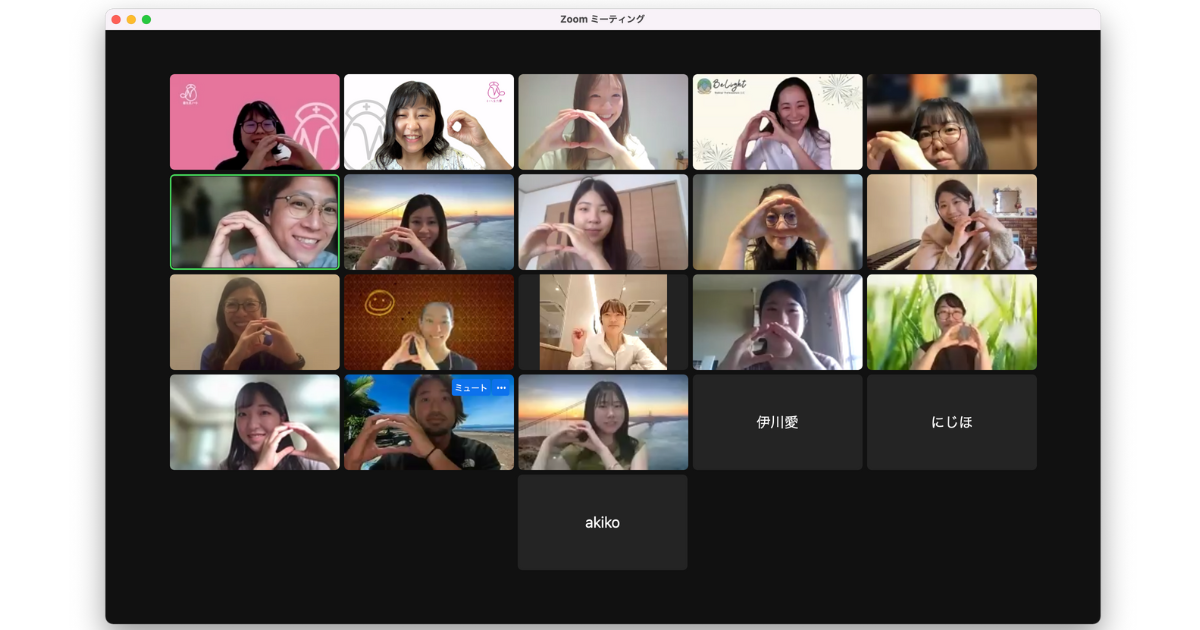Click the white logo in the pink tile corner

[x=187, y=93]
